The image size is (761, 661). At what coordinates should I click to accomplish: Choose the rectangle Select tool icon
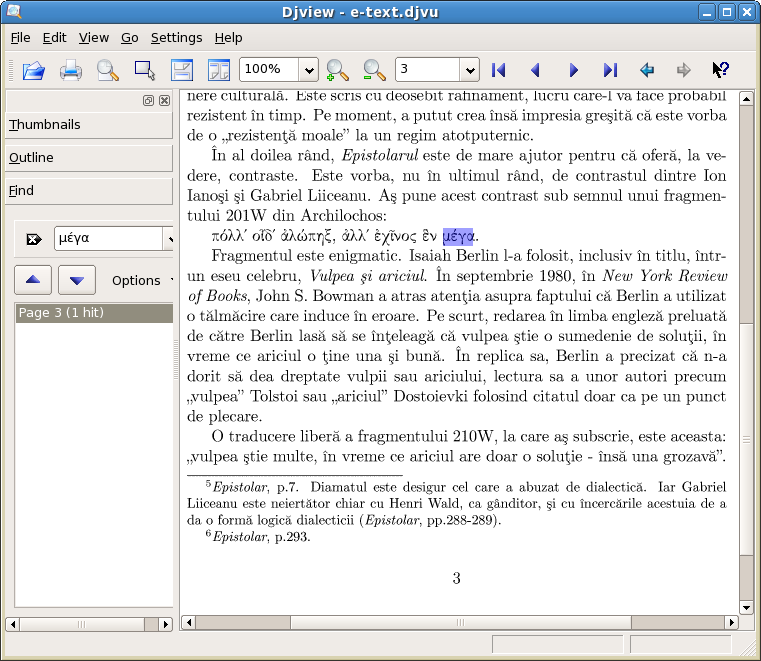pyautogui.click(x=145, y=70)
